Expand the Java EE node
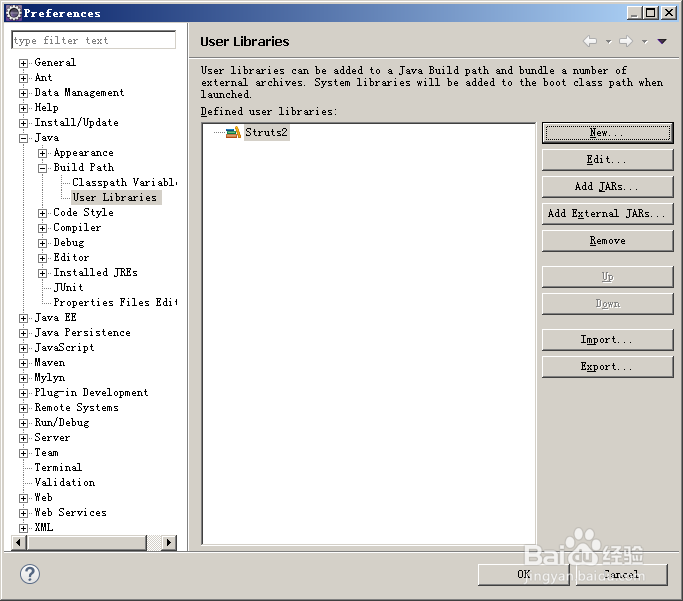 click(x=24, y=319)
